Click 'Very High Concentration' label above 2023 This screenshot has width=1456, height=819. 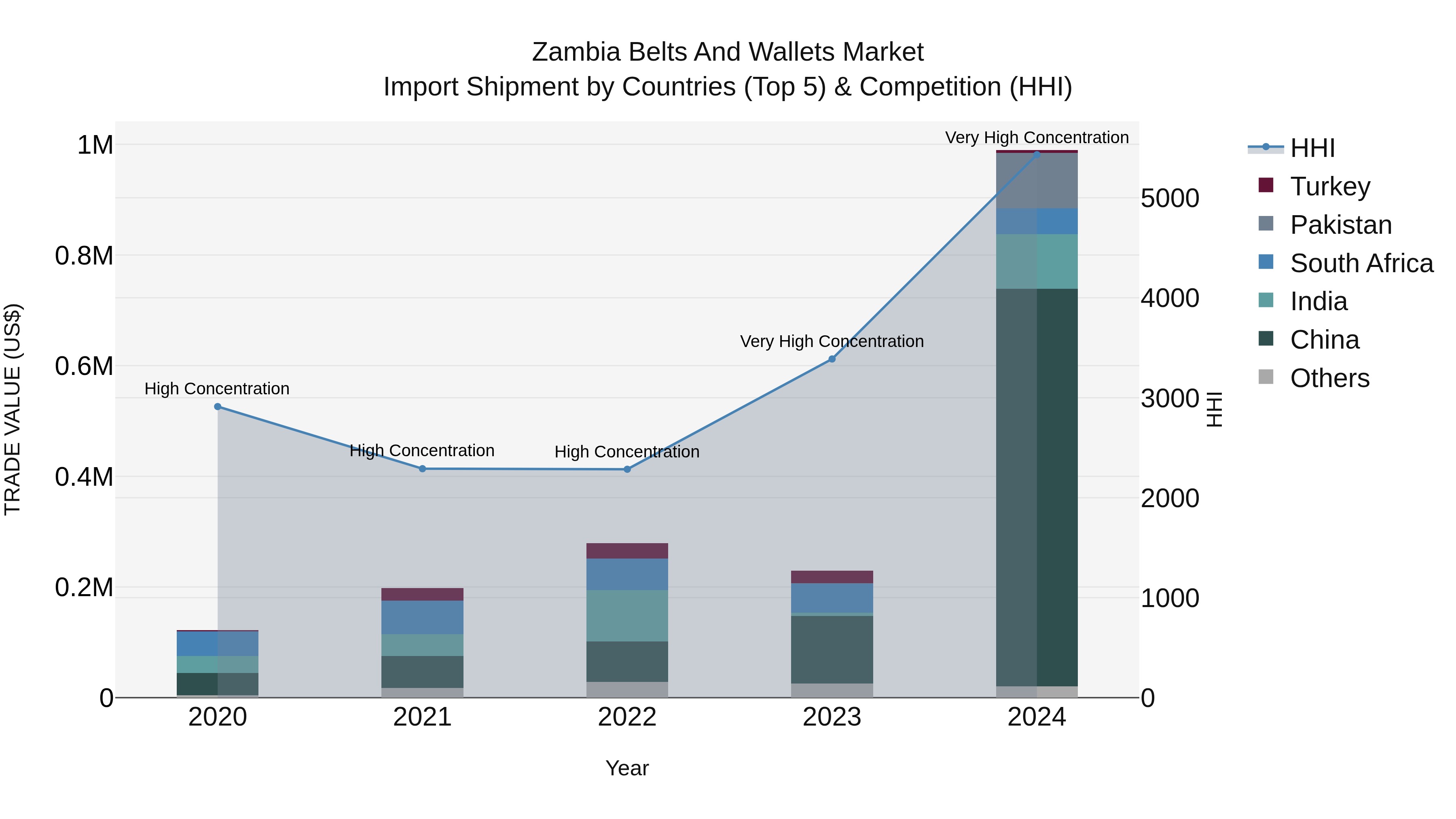click(832, 341)
